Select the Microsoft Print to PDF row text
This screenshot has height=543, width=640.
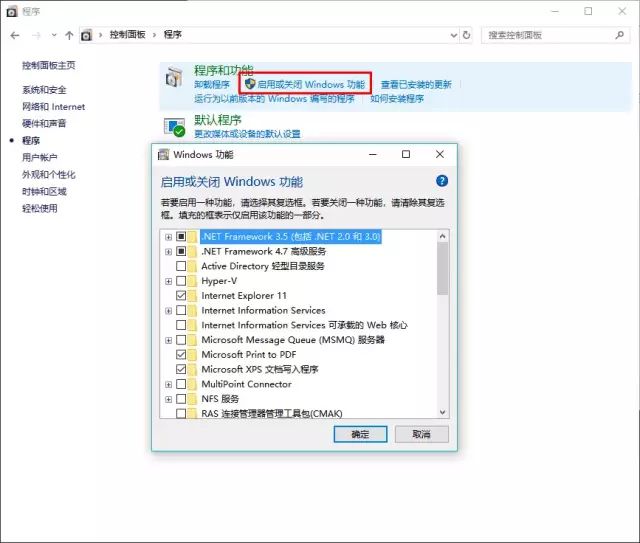click(249, 354)
